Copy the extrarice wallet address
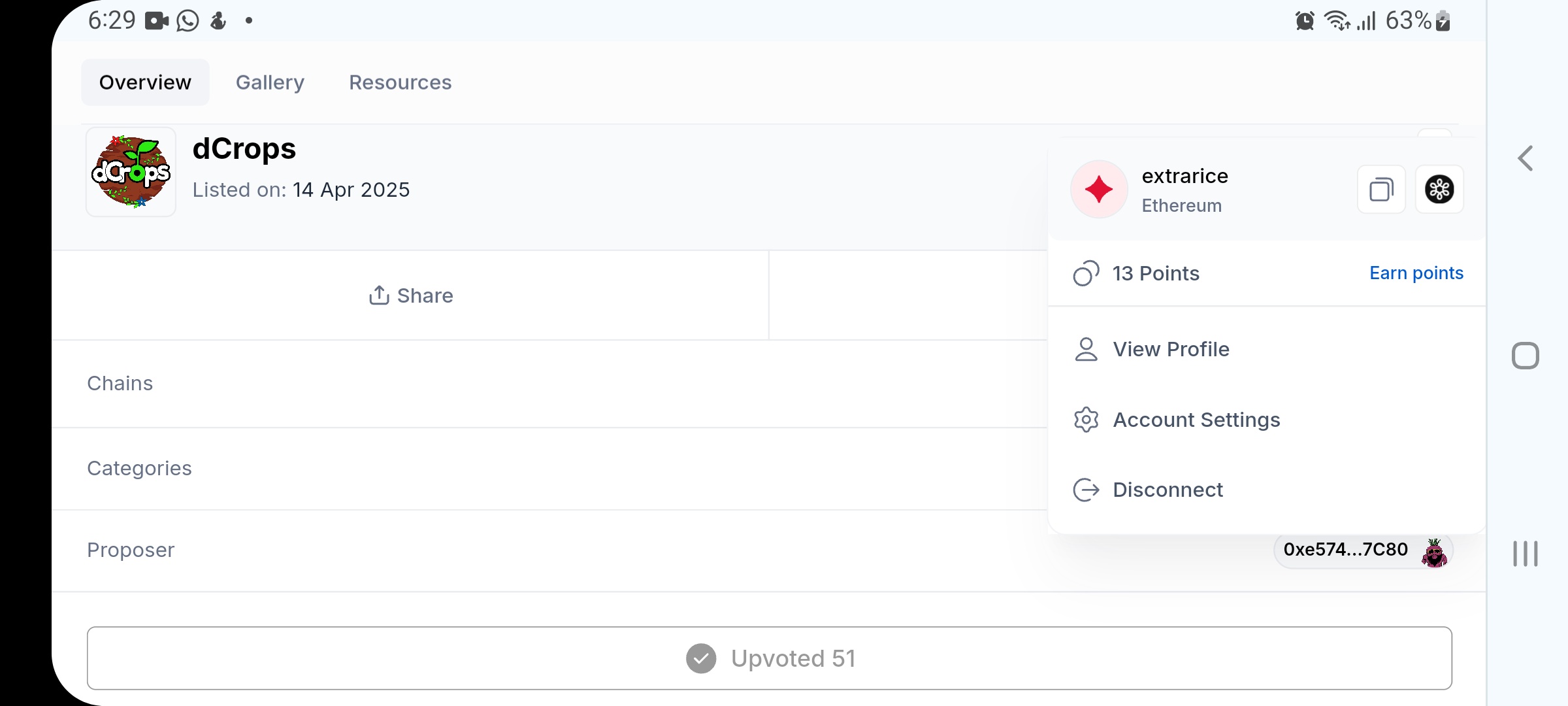Viewport: 1568px width, 706px height. (x=1381, y=190)
